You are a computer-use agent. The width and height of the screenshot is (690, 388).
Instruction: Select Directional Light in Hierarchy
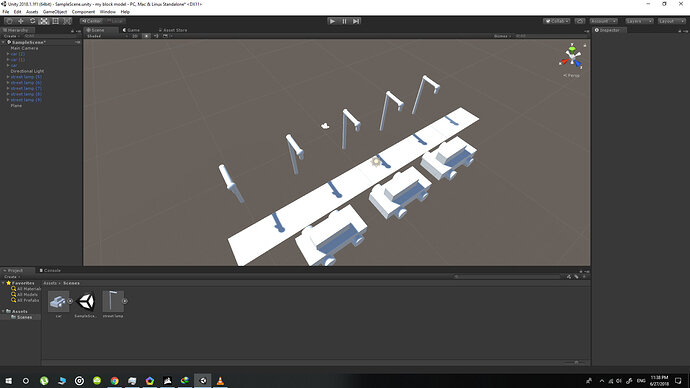(x=27, y=71)
